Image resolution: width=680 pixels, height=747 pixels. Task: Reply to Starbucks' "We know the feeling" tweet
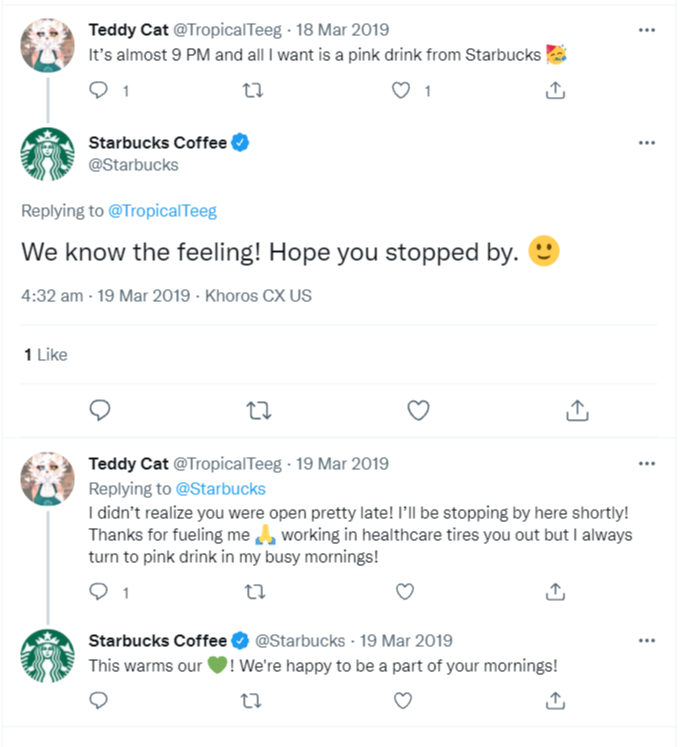[x=99, y=410]
